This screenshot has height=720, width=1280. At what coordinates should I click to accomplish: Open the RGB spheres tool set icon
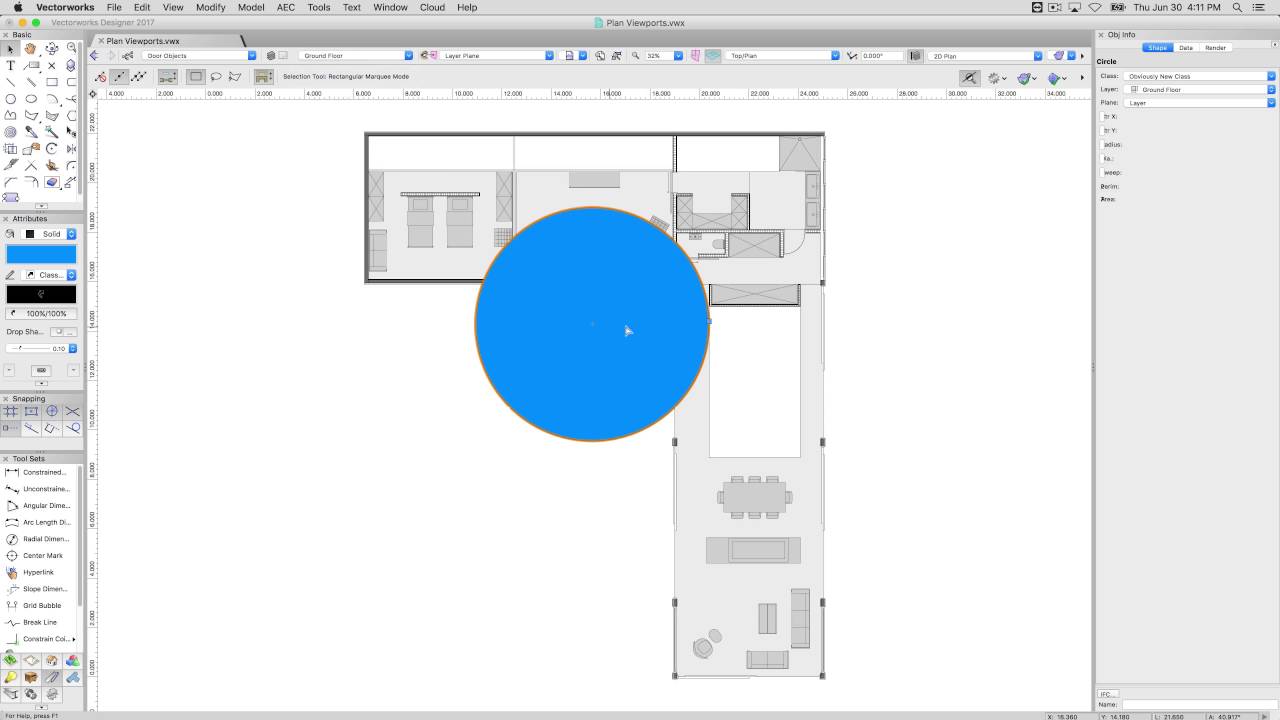72,660
